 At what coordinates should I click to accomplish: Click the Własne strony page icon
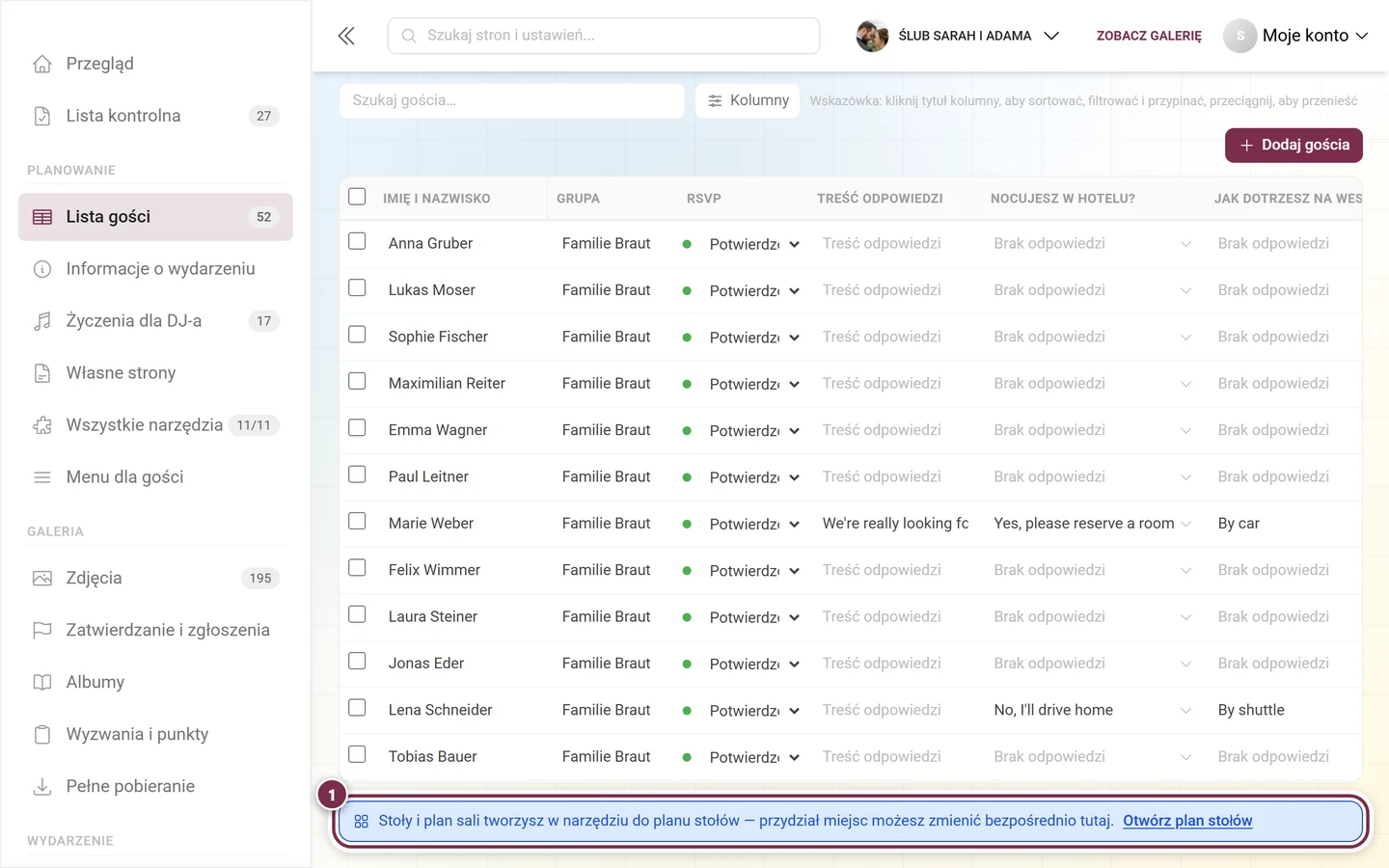point(42,373)
